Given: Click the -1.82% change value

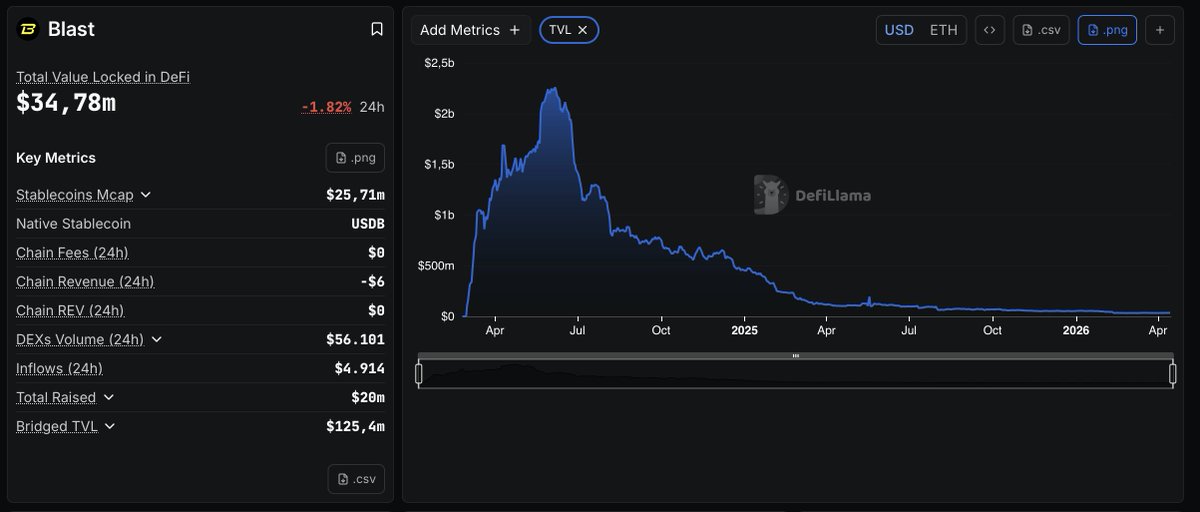Looking at the screenshot, I should pos(326,107).
